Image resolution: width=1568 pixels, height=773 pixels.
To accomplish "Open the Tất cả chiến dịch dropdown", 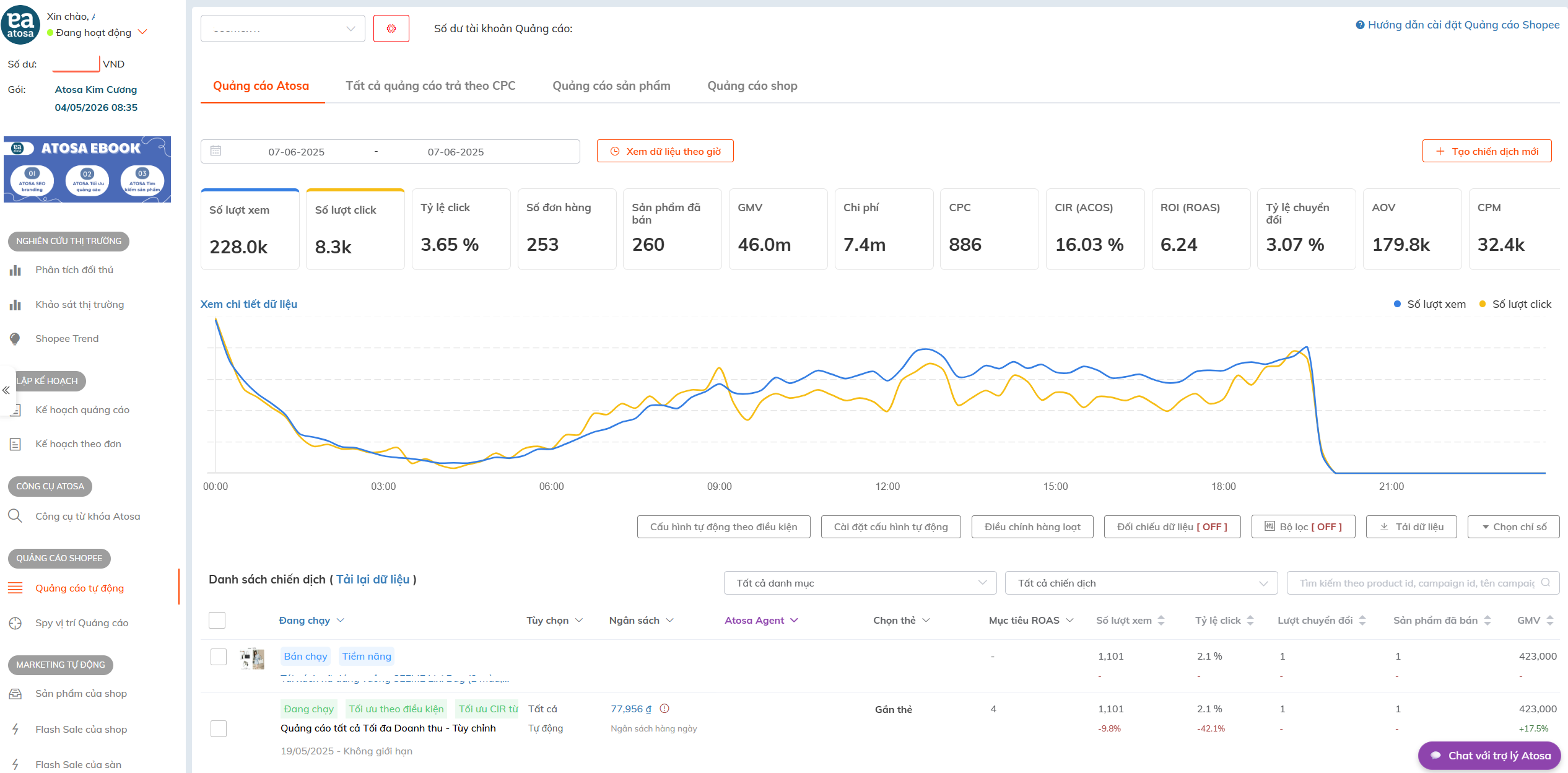I will [1141, 583].
